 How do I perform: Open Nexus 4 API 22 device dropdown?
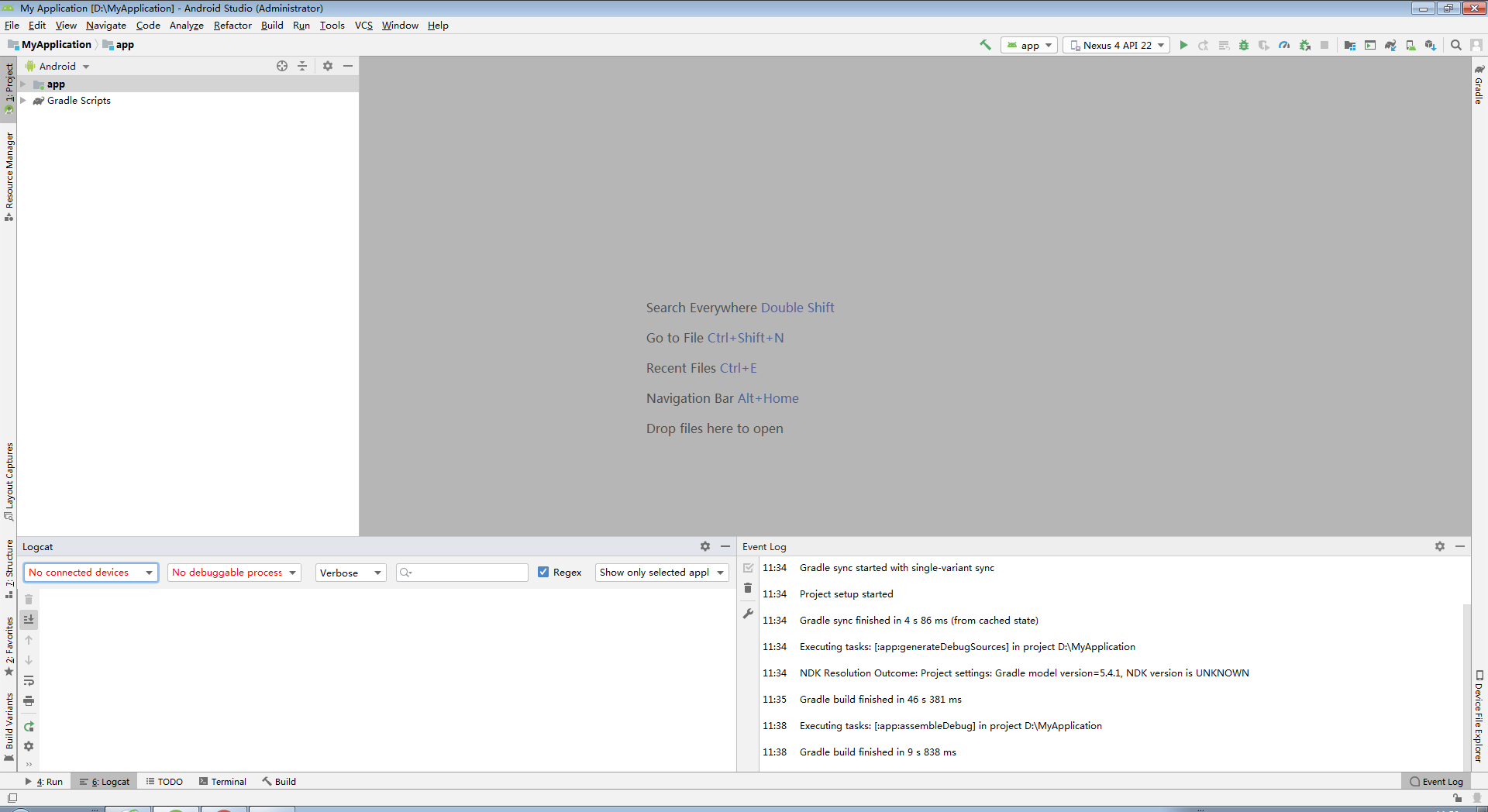(1117, 45)
